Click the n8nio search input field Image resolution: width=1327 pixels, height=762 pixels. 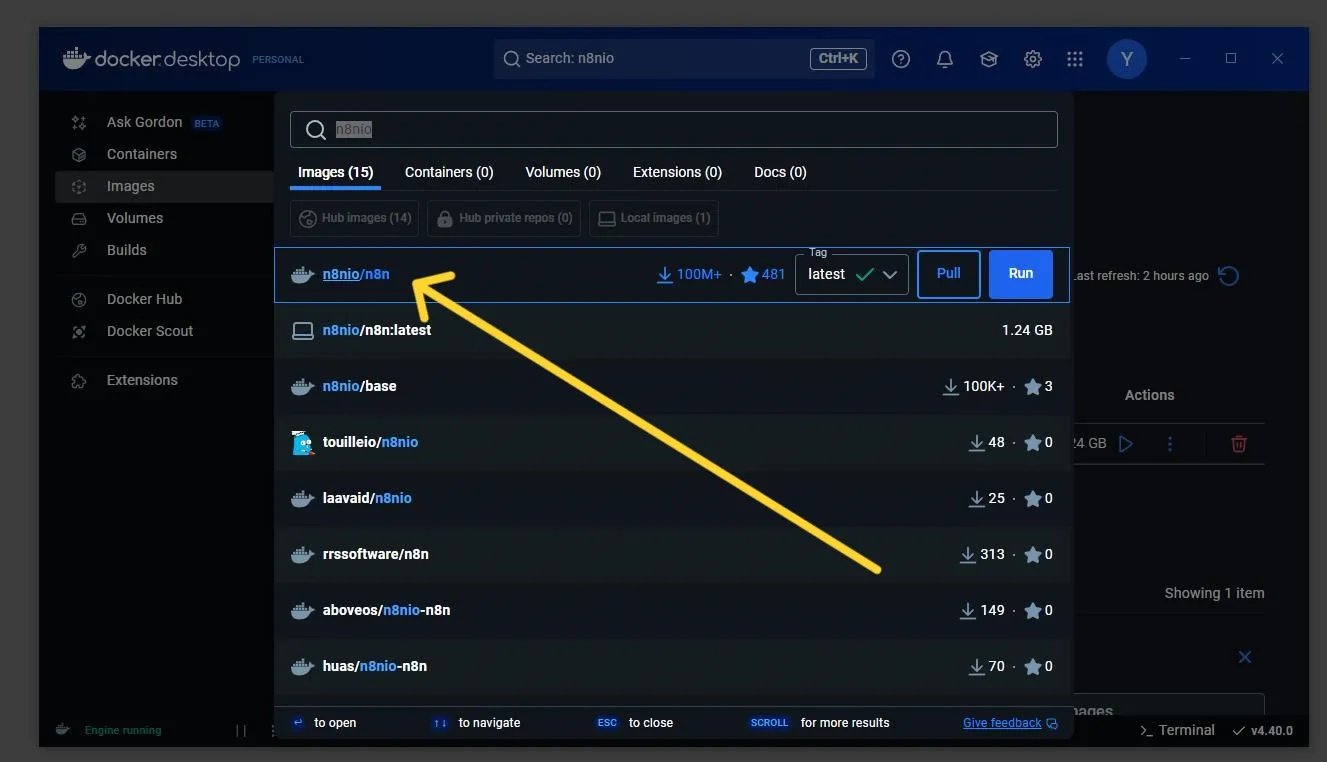(673, 130)
